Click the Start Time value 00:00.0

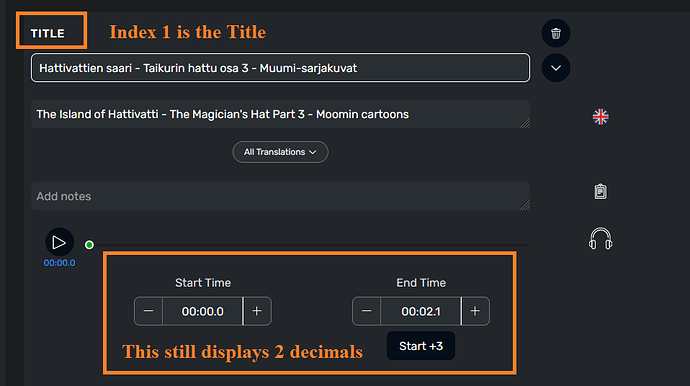202,311
